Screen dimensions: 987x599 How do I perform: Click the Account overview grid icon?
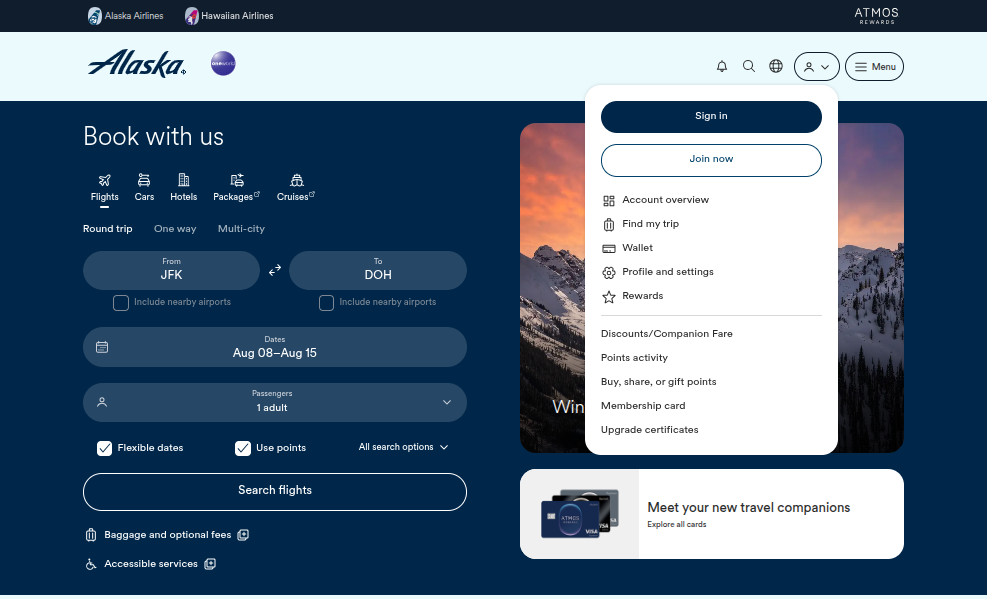pyautogui.click(x=609, y=201)
